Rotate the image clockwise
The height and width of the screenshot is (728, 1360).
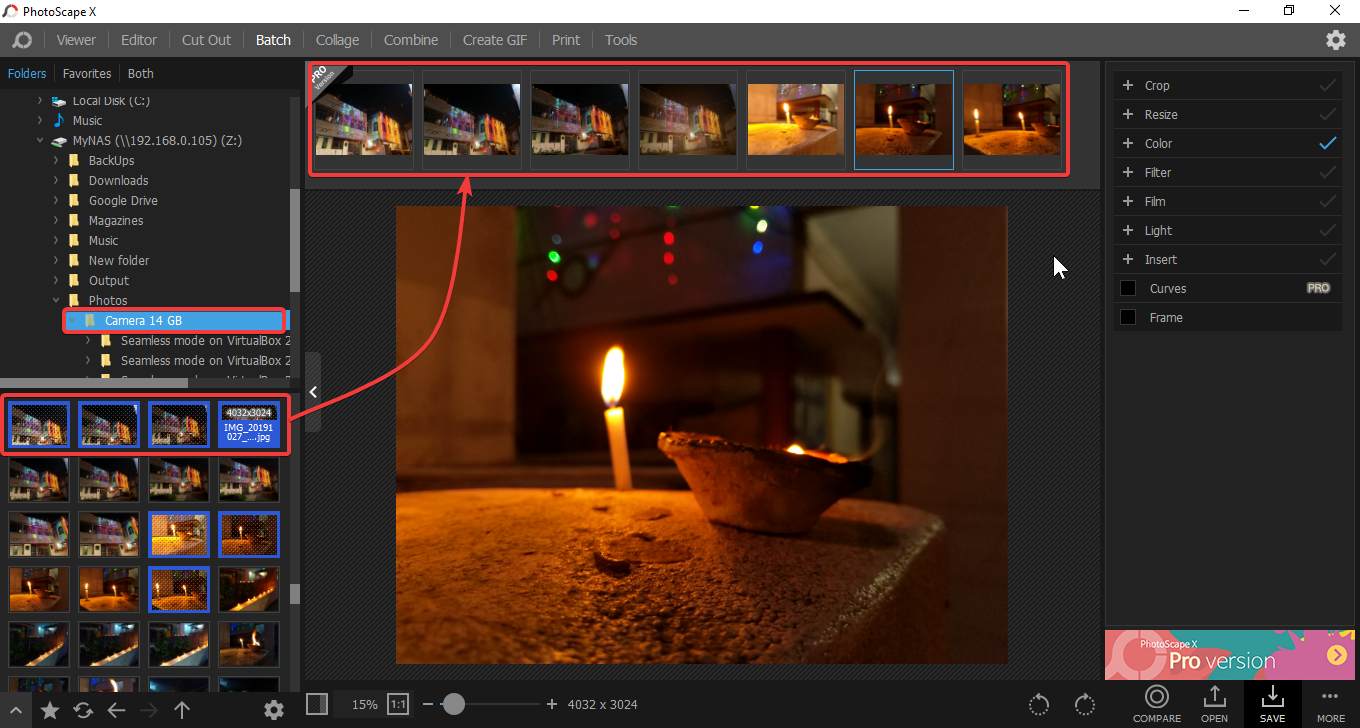pyautogui.click(x=1085, y=704)
